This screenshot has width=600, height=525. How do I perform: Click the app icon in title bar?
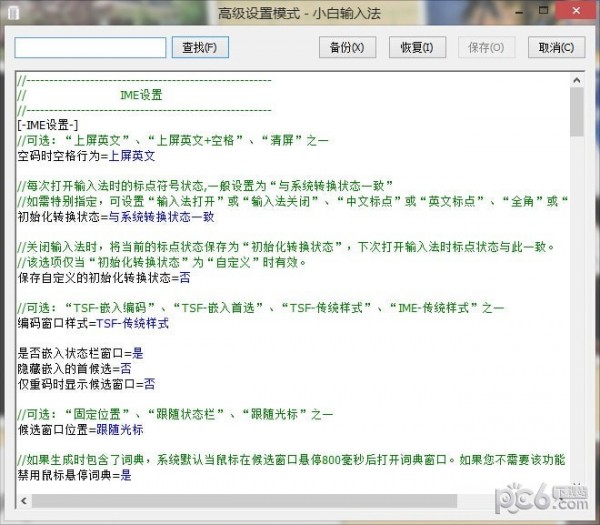point(13,13)
